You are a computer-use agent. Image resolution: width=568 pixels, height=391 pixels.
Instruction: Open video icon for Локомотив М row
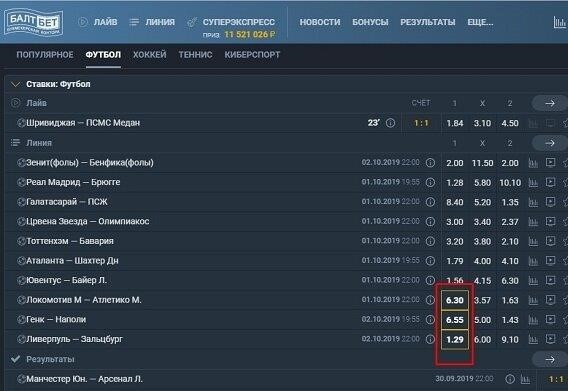pos(550,299)
